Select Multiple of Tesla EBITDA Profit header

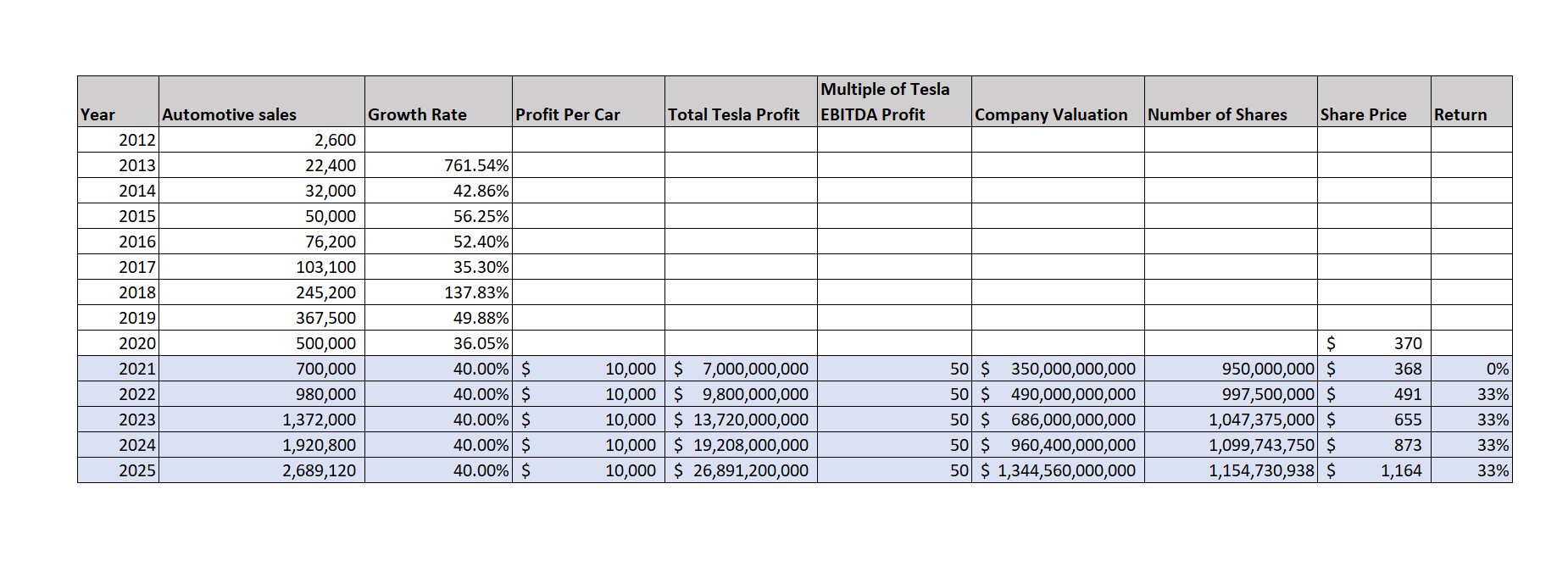click(x=894, y=102)
